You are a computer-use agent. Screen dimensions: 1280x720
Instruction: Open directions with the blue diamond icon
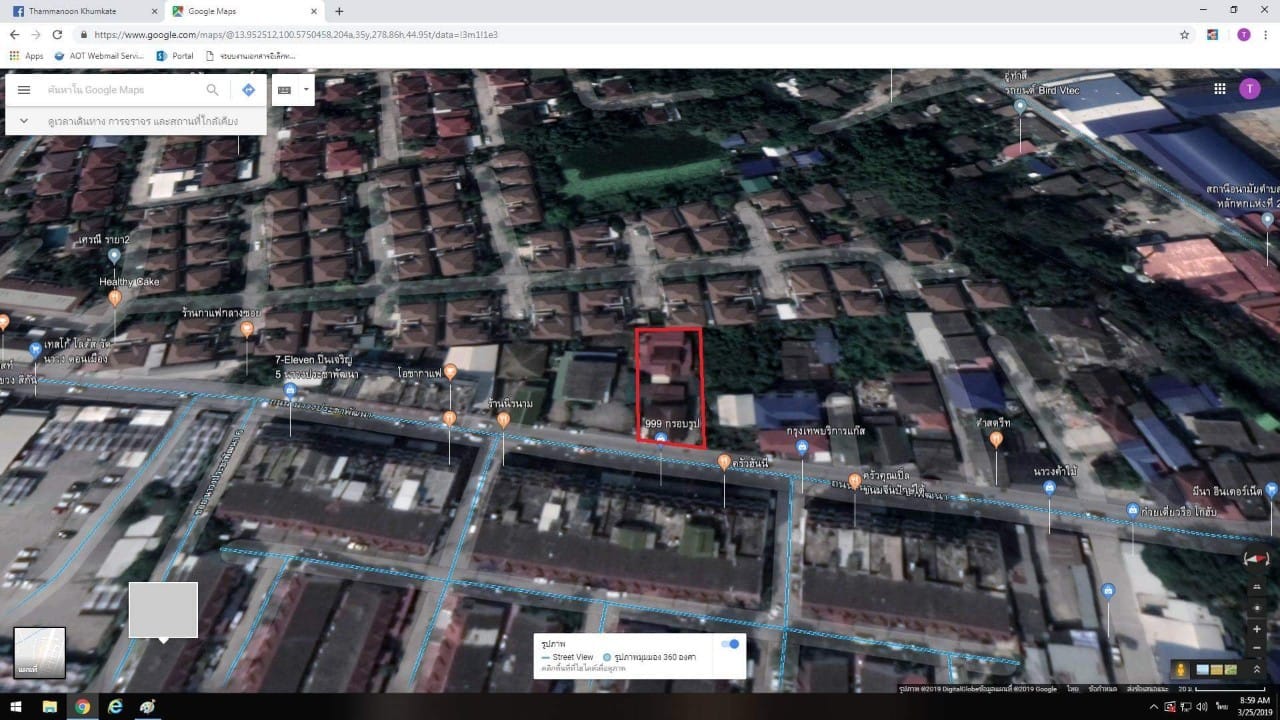tap(248, 90)
